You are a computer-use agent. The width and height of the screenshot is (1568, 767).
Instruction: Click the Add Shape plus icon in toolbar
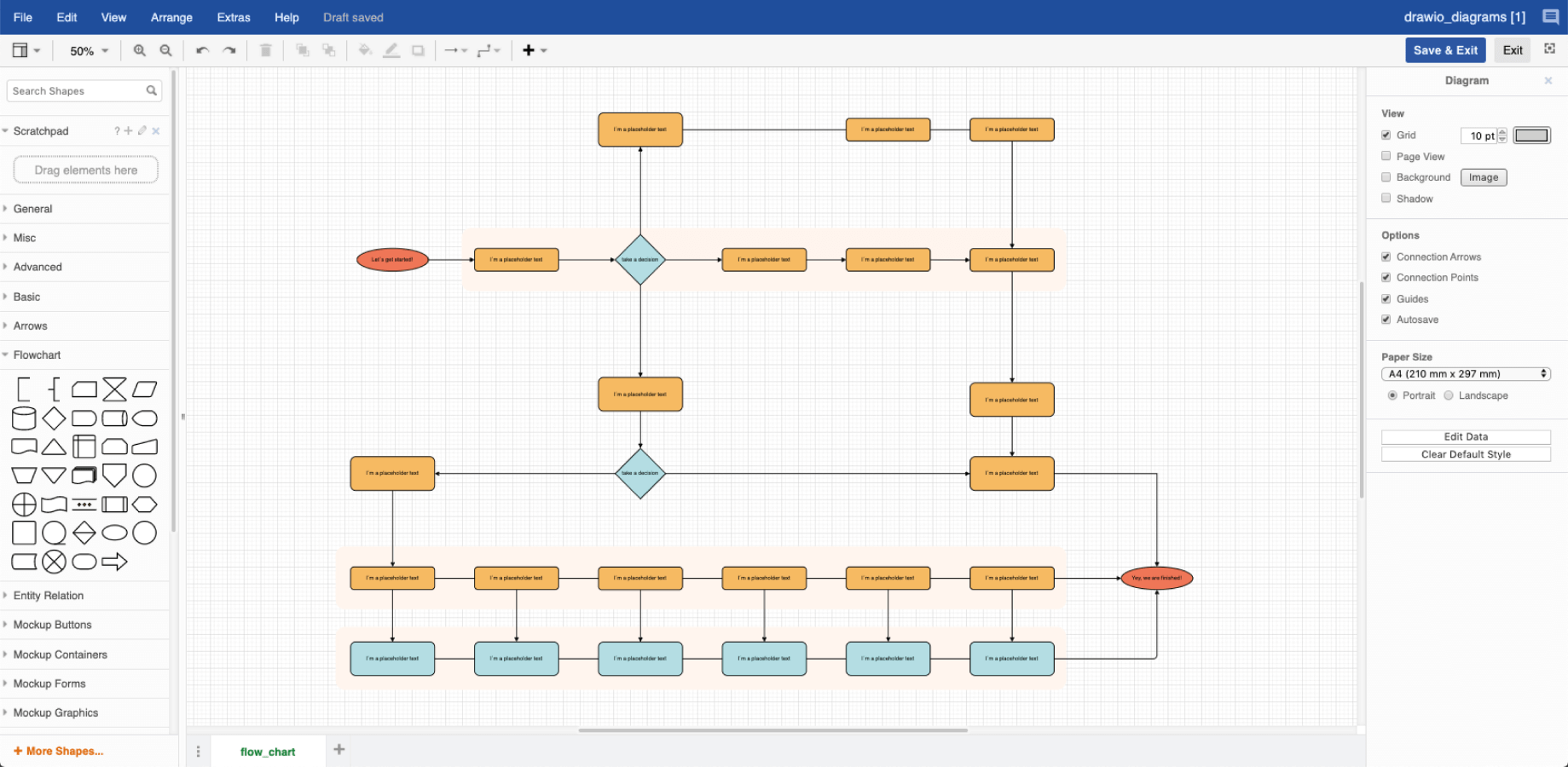coord(529,50)
